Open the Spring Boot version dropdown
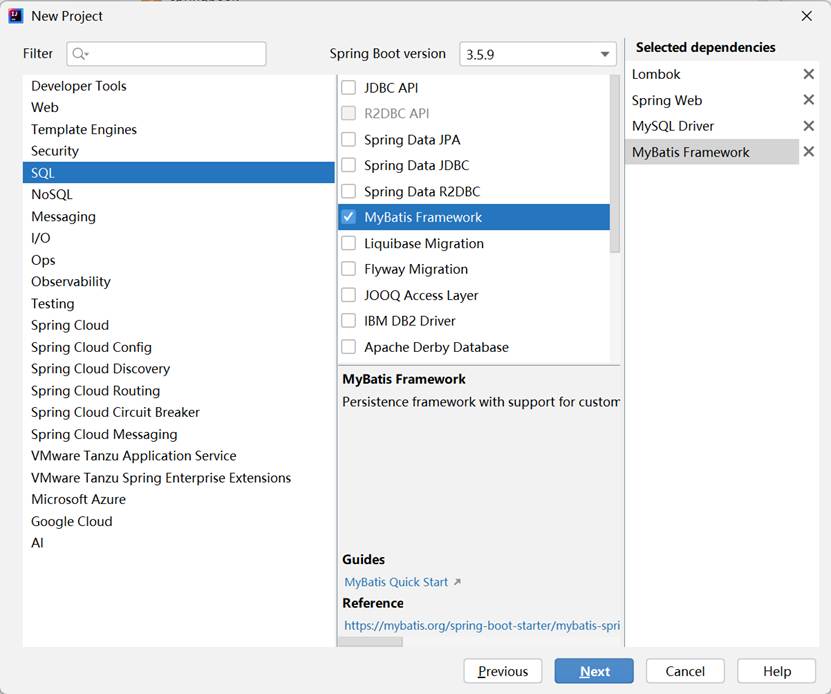831x694 pixels. [x=538, y=54]
